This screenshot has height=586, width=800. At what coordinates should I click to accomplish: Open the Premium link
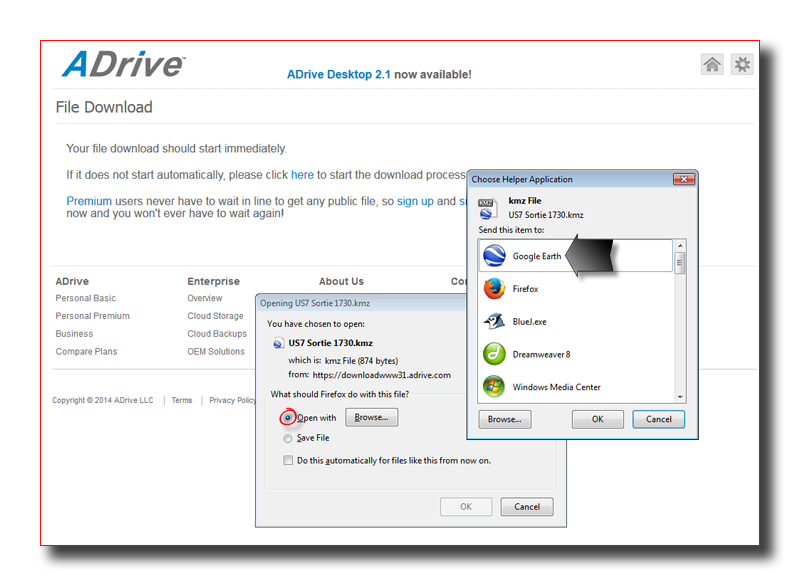(x=89, y=201)
